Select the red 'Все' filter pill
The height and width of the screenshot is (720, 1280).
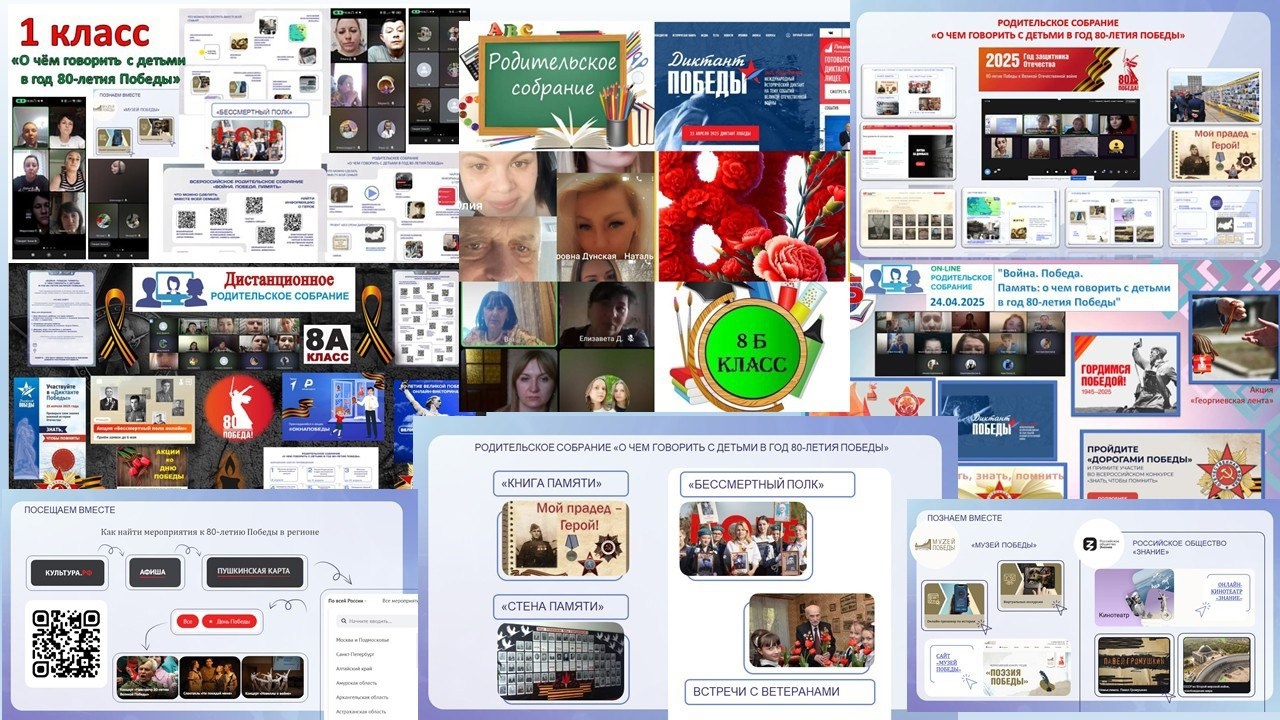click(186, 621)
